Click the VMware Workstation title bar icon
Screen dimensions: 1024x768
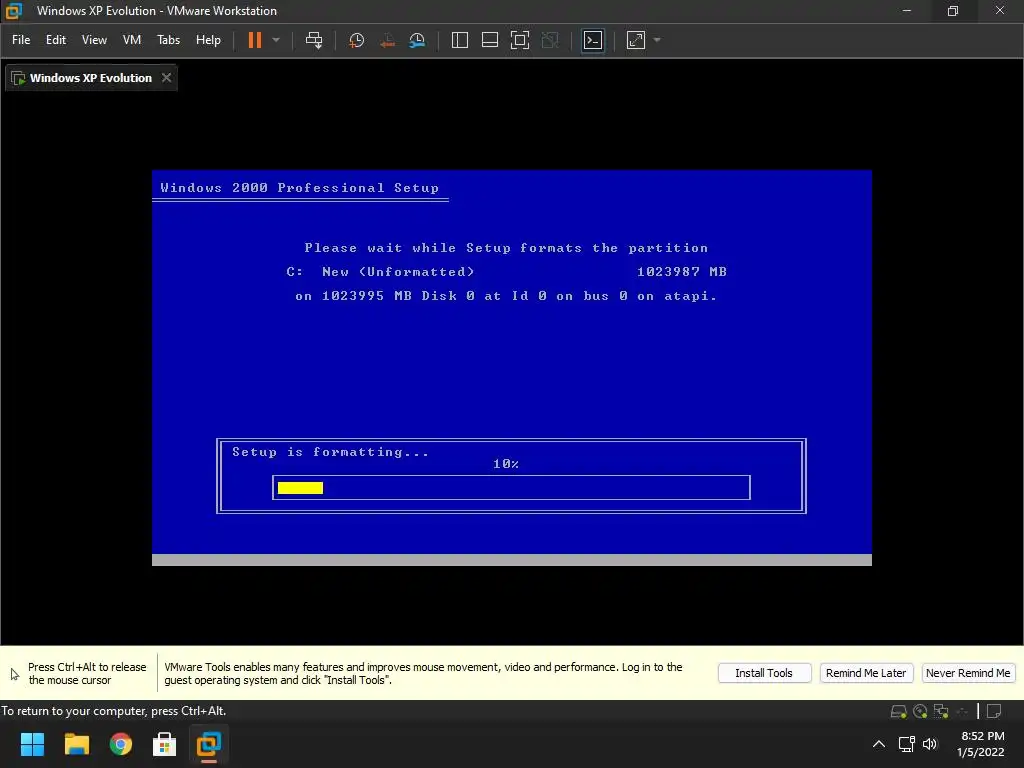(13, 11)
